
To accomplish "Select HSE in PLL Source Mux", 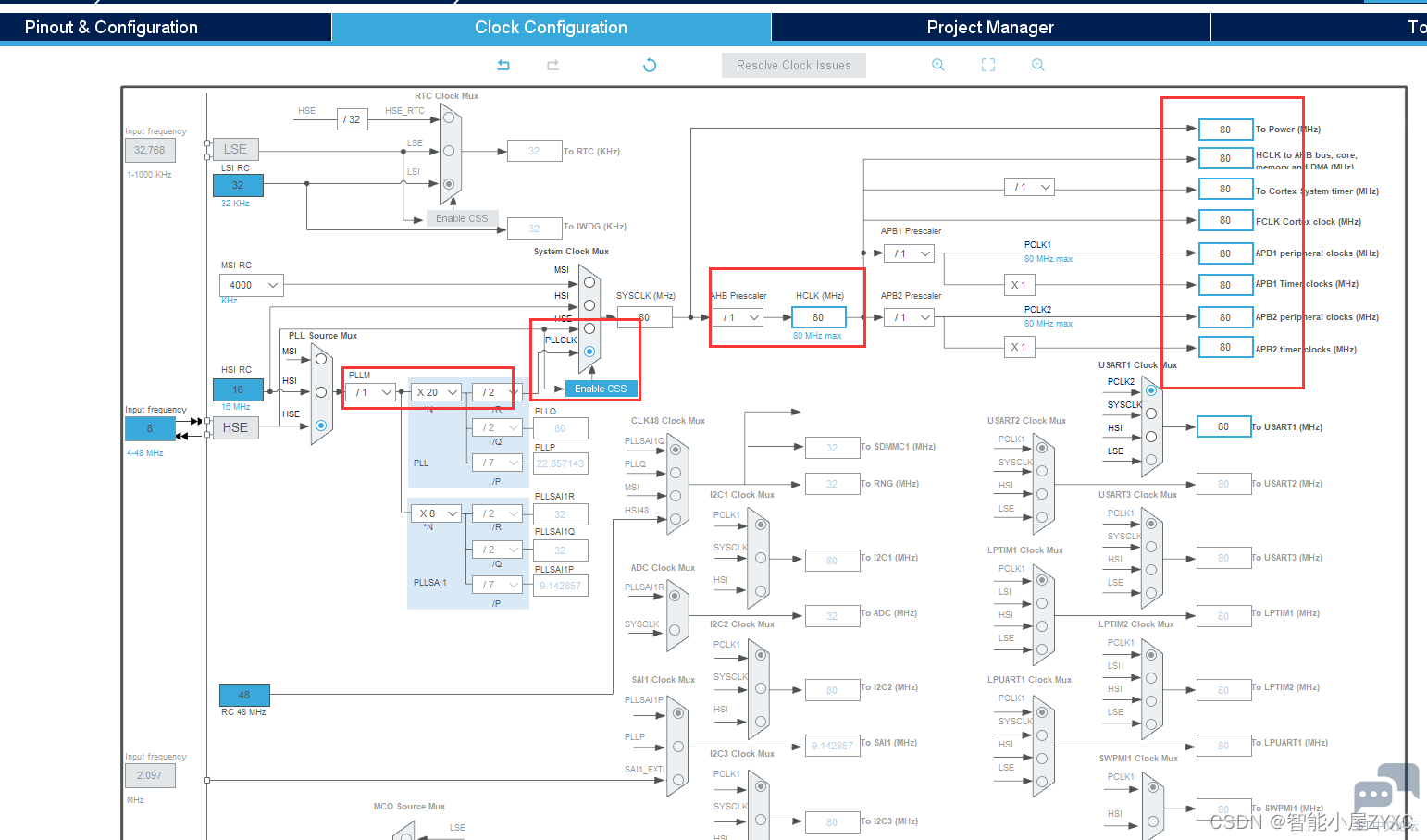I will (x=321, y=426).
